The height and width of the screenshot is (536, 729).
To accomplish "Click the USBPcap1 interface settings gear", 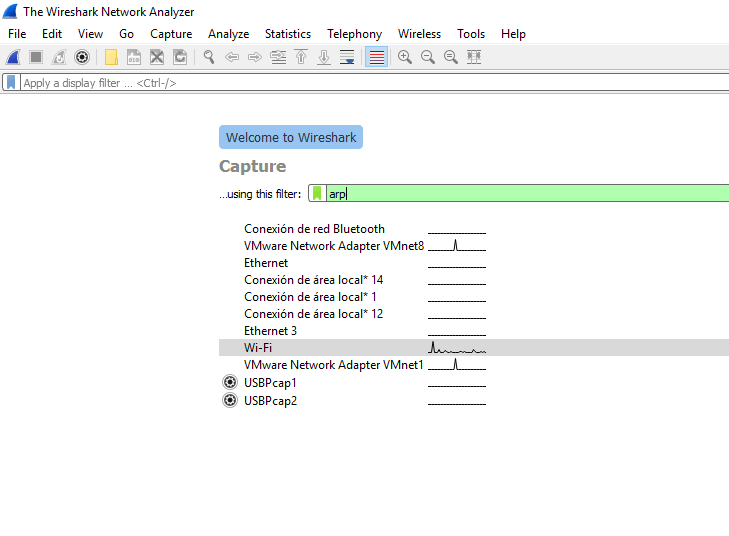I will [230, 382].
